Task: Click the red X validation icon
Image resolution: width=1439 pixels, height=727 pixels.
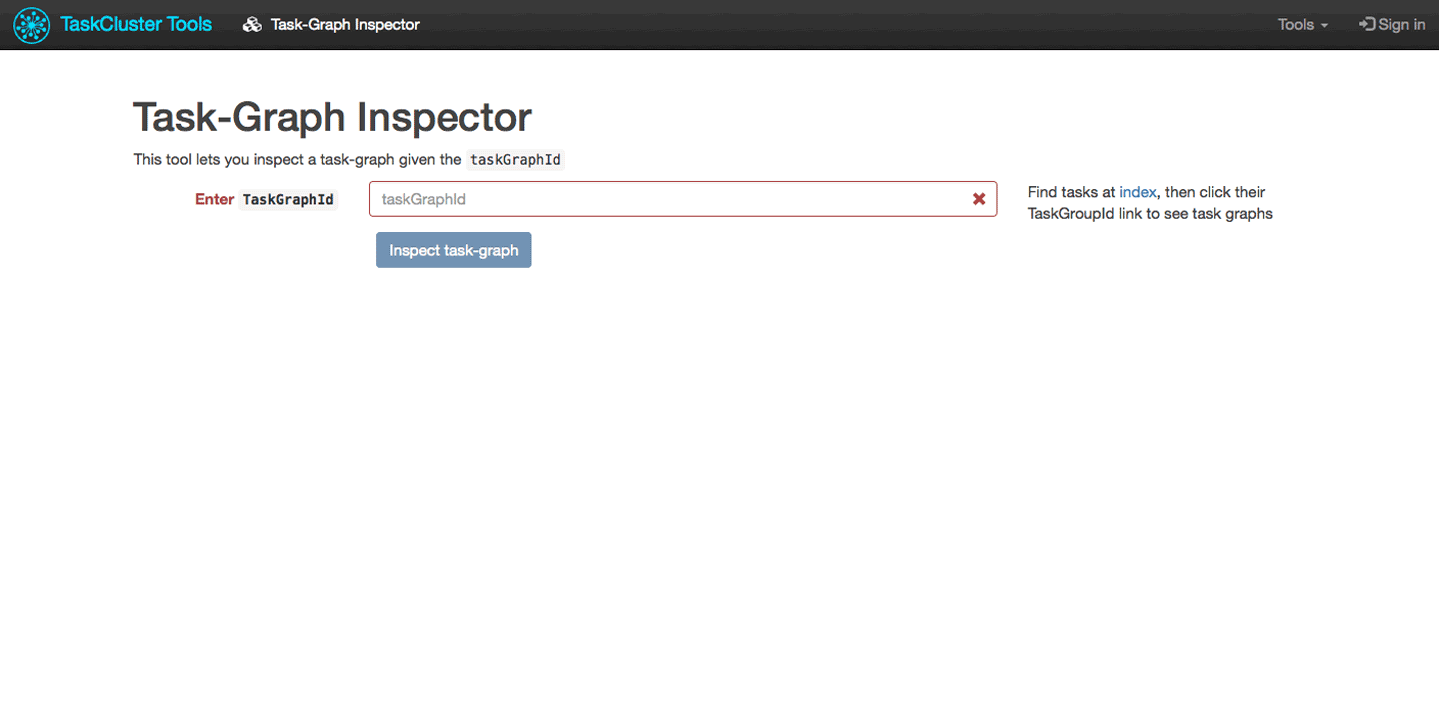Action: [x=979, y=199]
